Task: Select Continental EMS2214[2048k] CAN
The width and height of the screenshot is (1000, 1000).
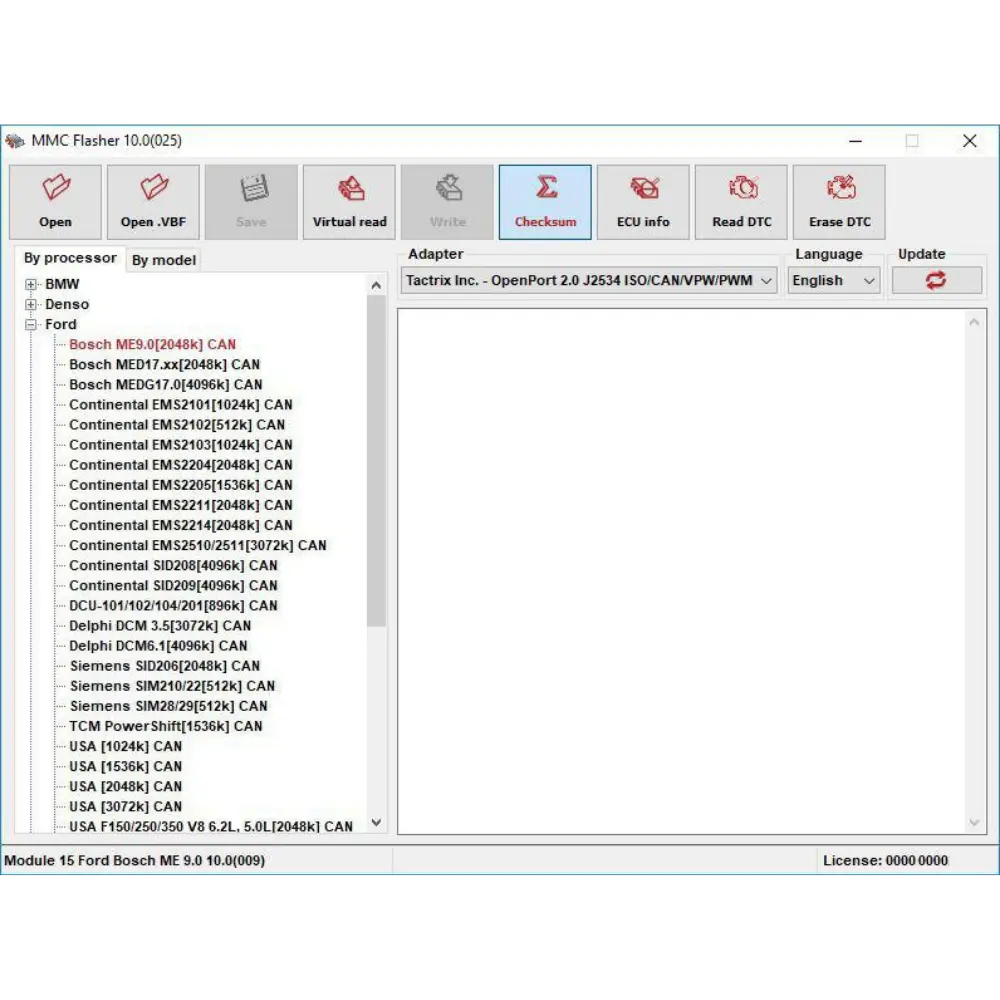Action: 181,526
